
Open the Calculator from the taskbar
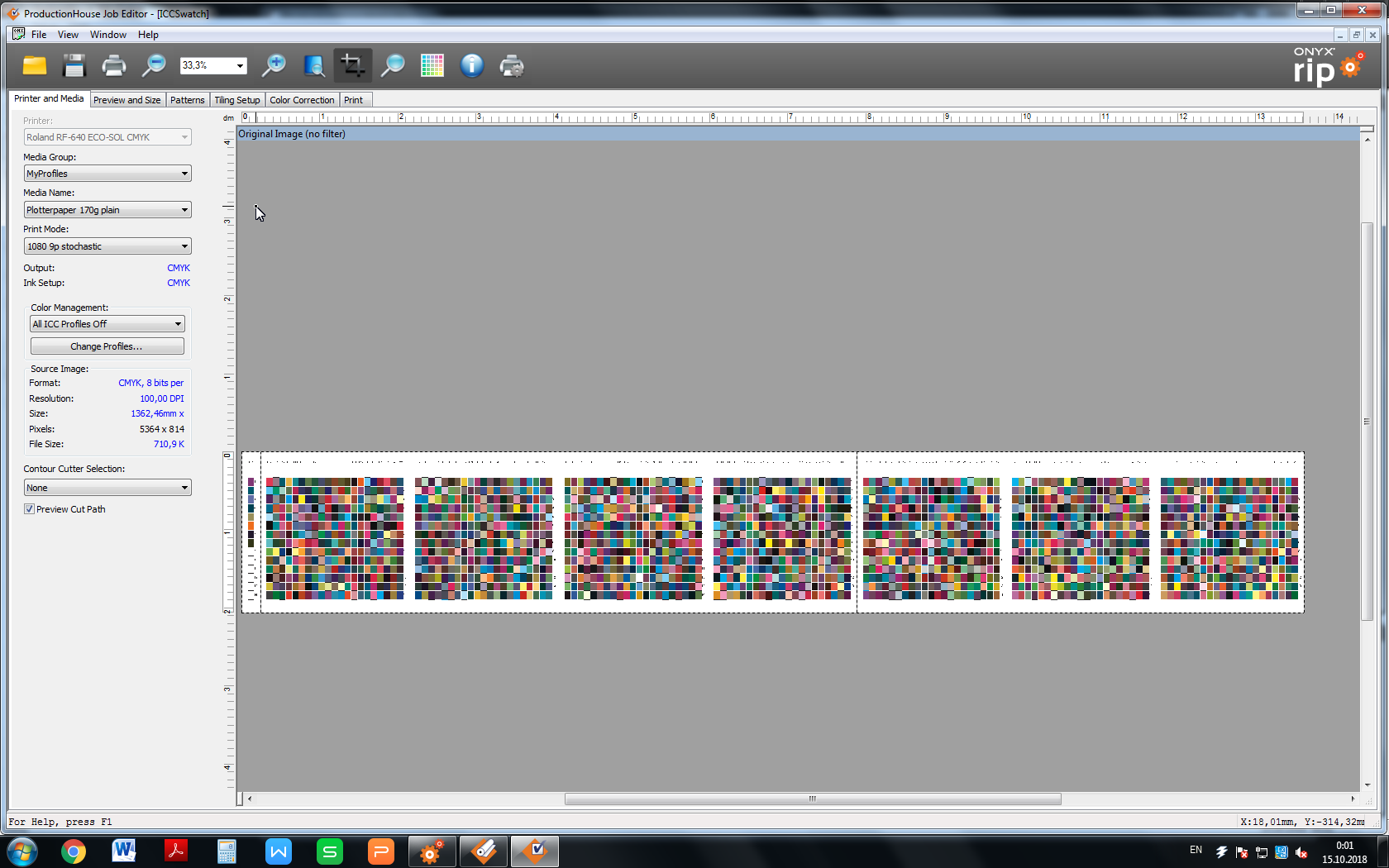(227, 851)
